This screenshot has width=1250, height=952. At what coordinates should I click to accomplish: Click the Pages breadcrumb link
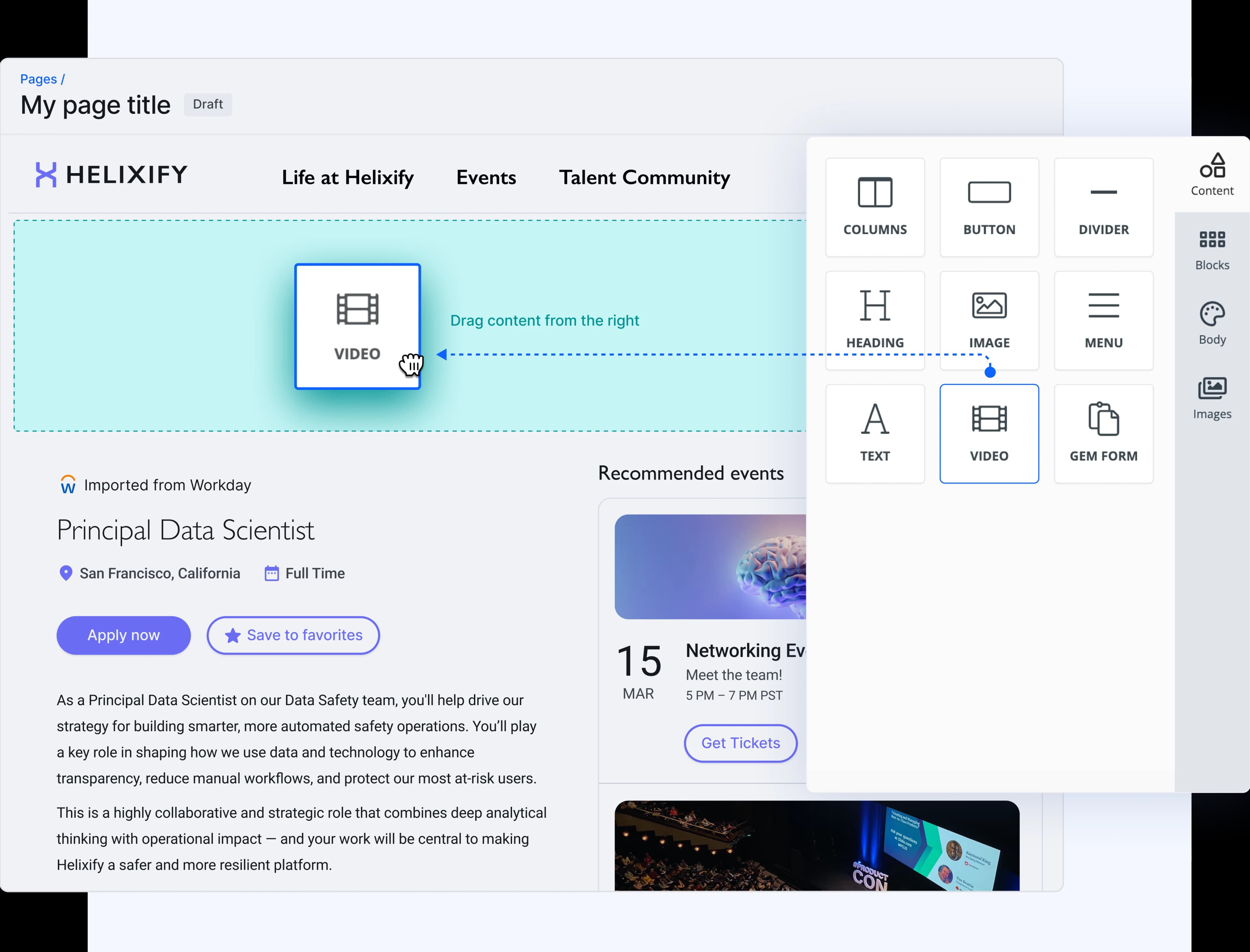click(x=38, y=79)
